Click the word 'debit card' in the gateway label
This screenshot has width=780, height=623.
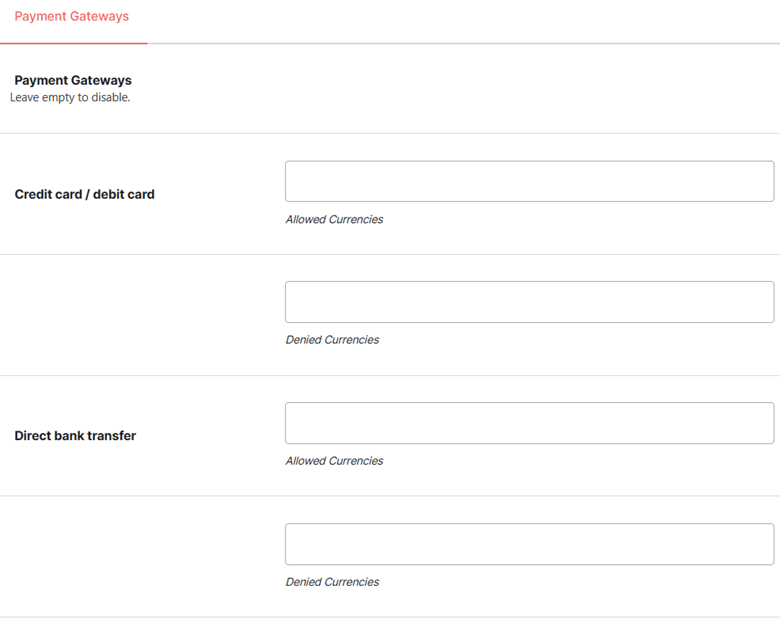[124, 194]
